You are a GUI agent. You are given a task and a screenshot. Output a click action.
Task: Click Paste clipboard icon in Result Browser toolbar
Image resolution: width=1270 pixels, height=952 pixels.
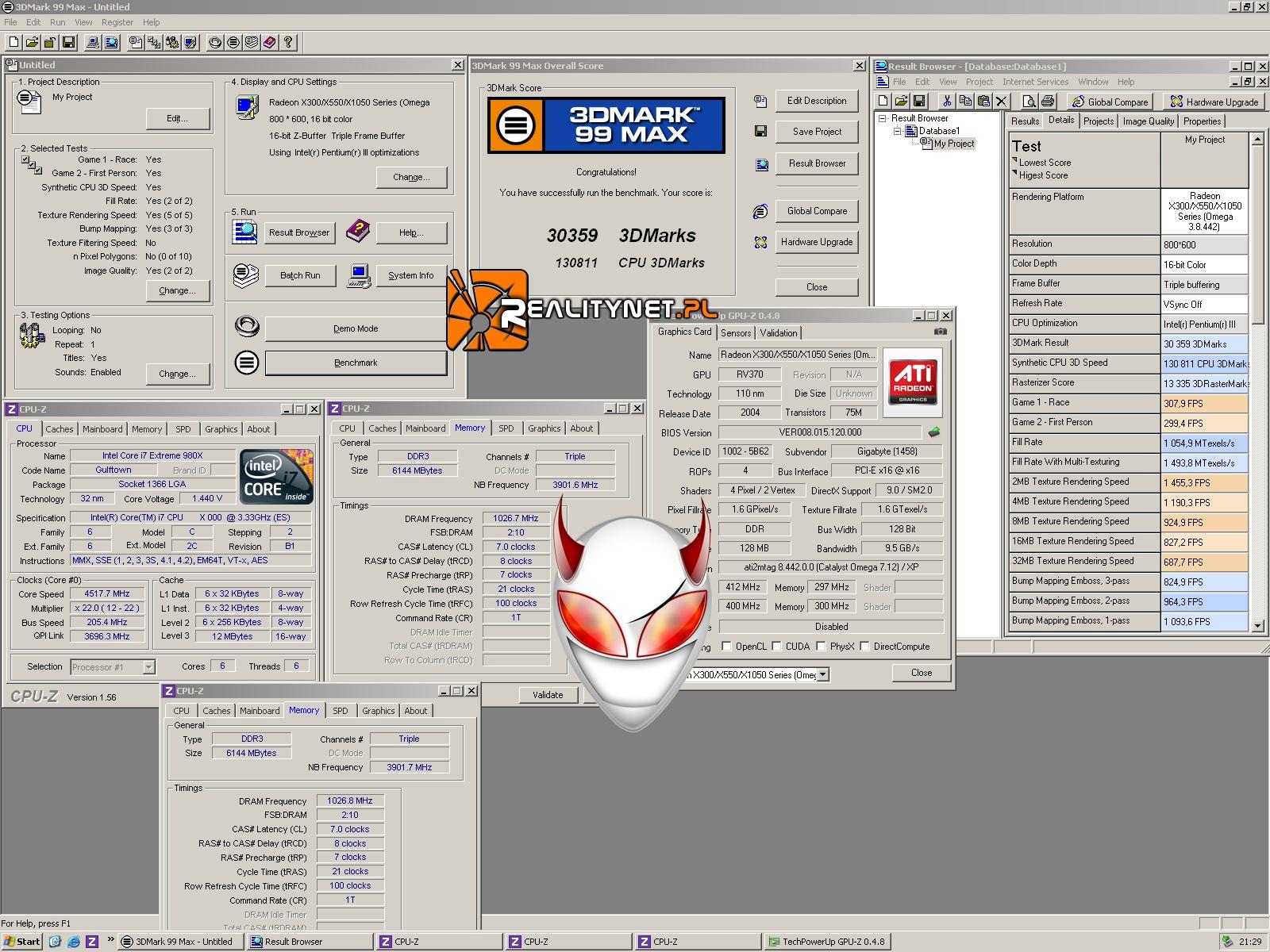point(983,101)
